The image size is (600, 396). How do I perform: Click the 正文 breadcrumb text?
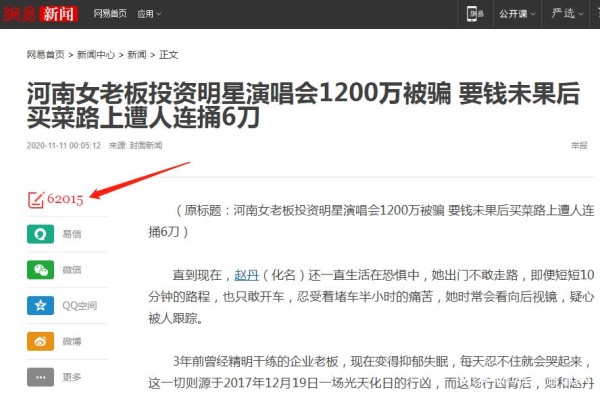click(169, 55)
